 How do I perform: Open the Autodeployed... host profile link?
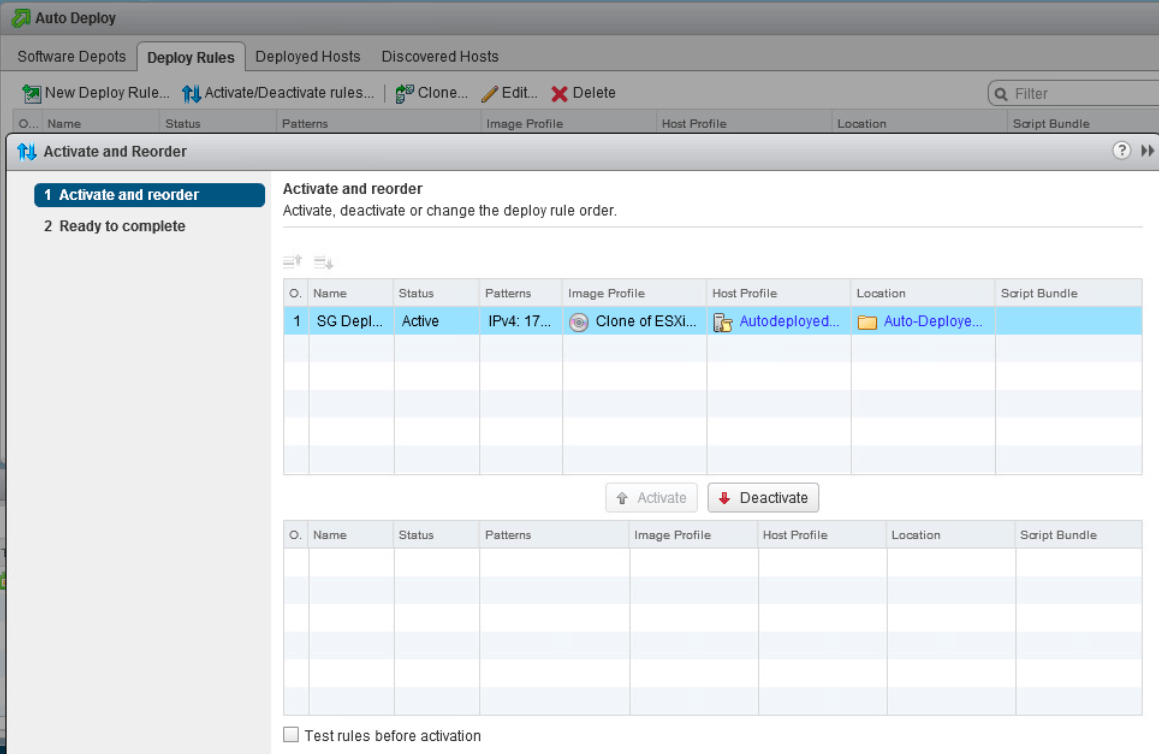[x=789, y=321]
